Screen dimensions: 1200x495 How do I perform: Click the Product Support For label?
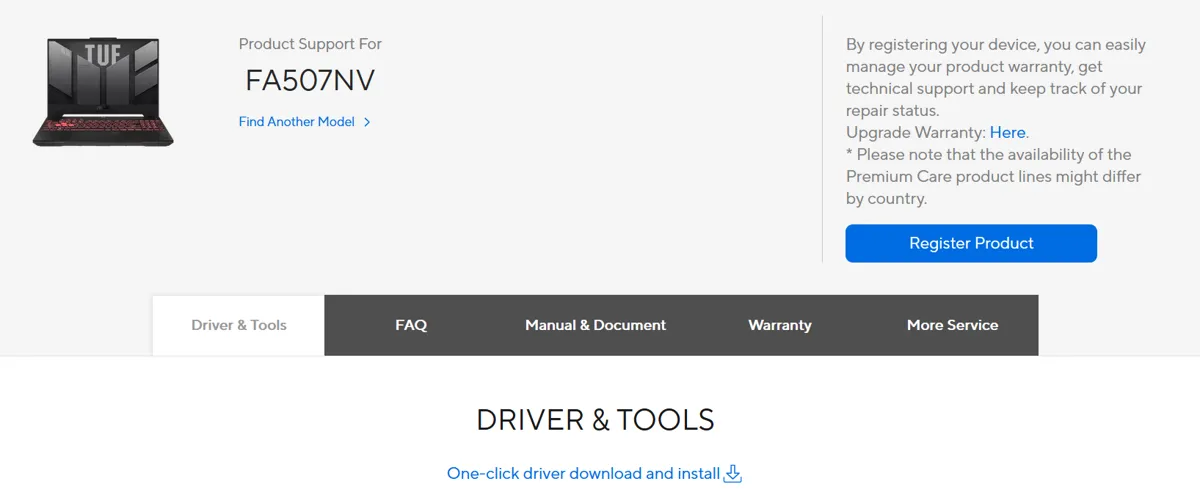tap(310, 44)
